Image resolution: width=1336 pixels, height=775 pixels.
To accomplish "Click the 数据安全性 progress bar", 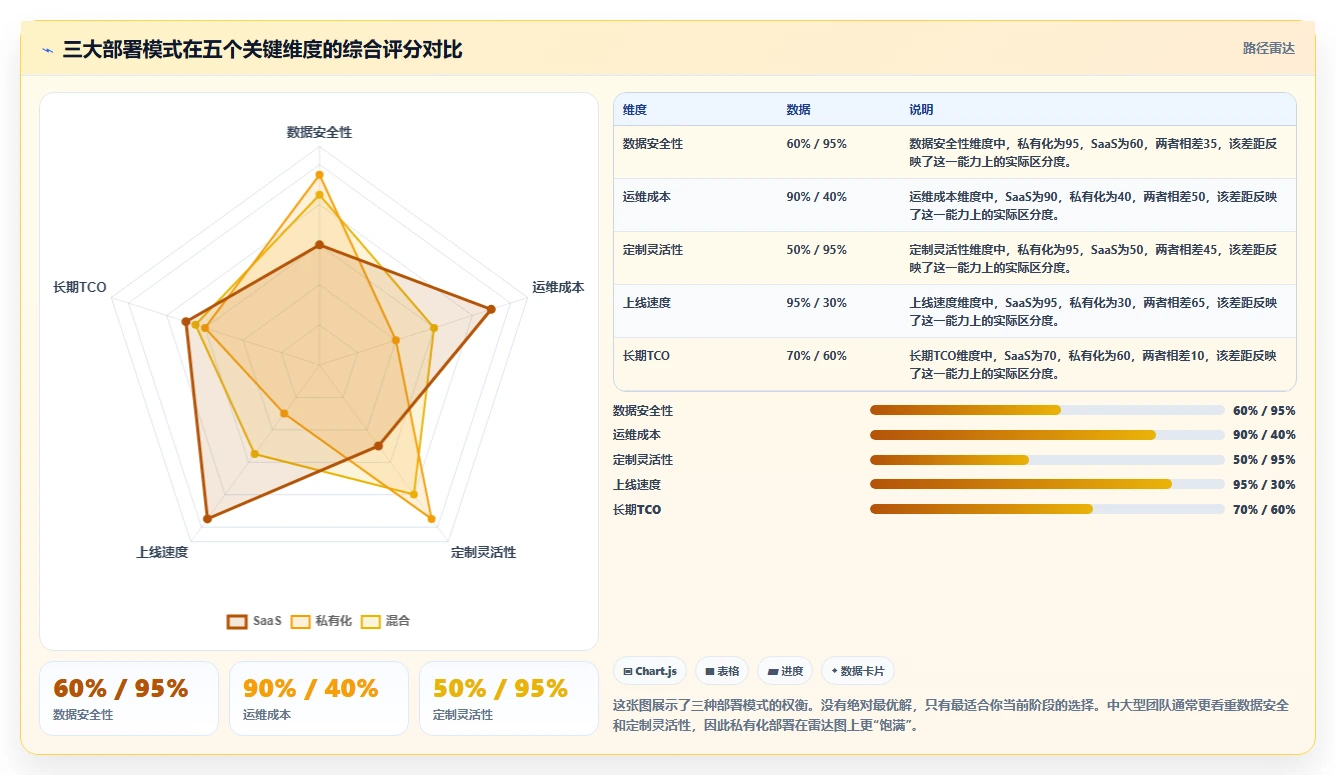I will [1047, 410].
